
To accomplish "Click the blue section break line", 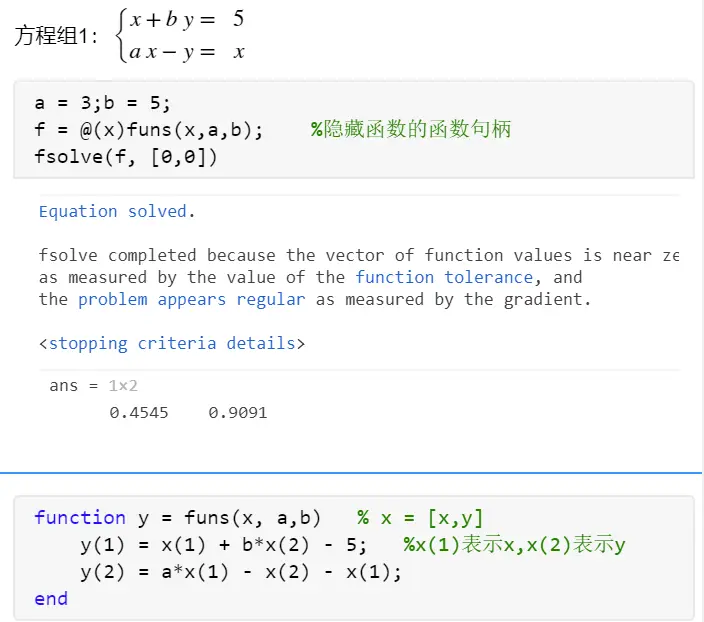I will point(352,472).
